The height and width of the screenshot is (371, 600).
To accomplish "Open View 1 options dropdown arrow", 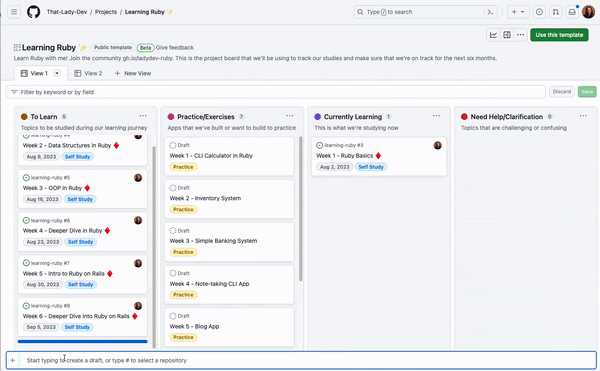I will tap(57, 73).
